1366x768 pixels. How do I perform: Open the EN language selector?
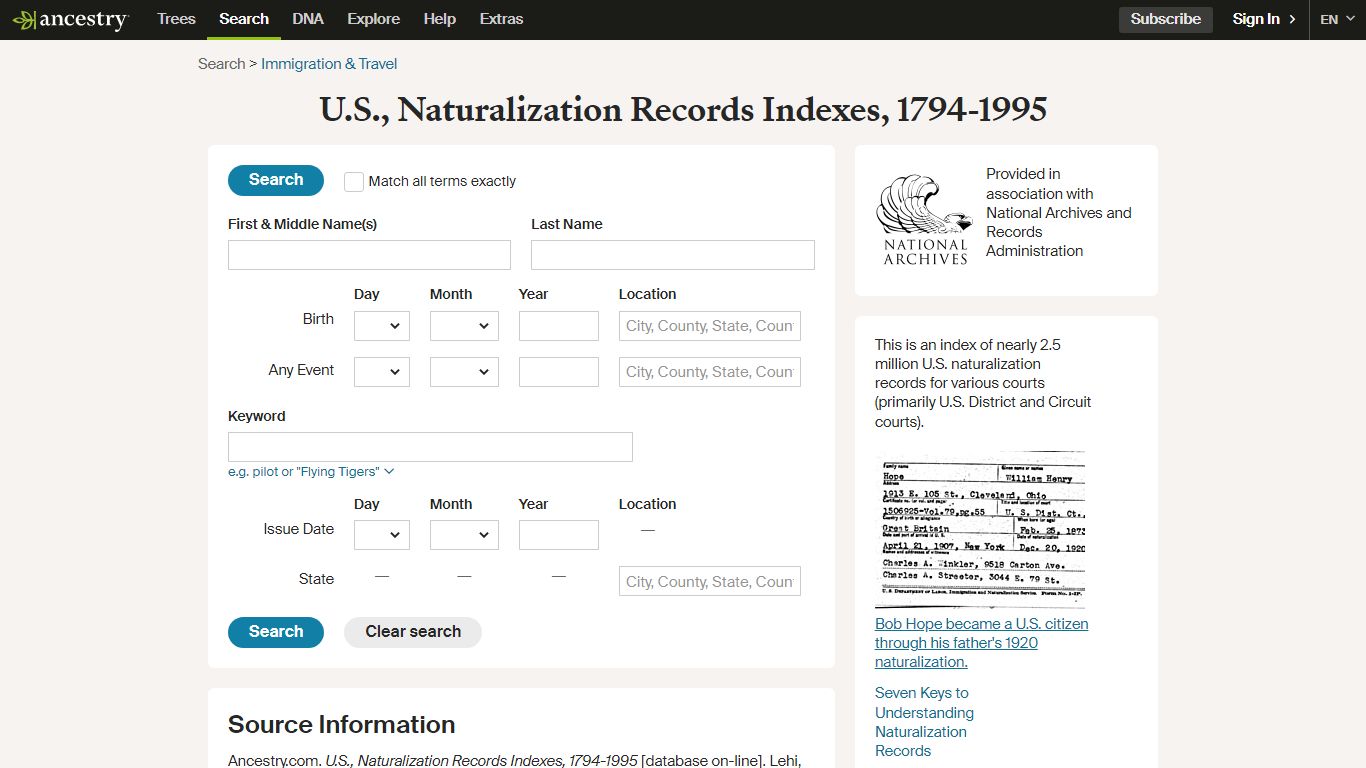coord(1337,19)
